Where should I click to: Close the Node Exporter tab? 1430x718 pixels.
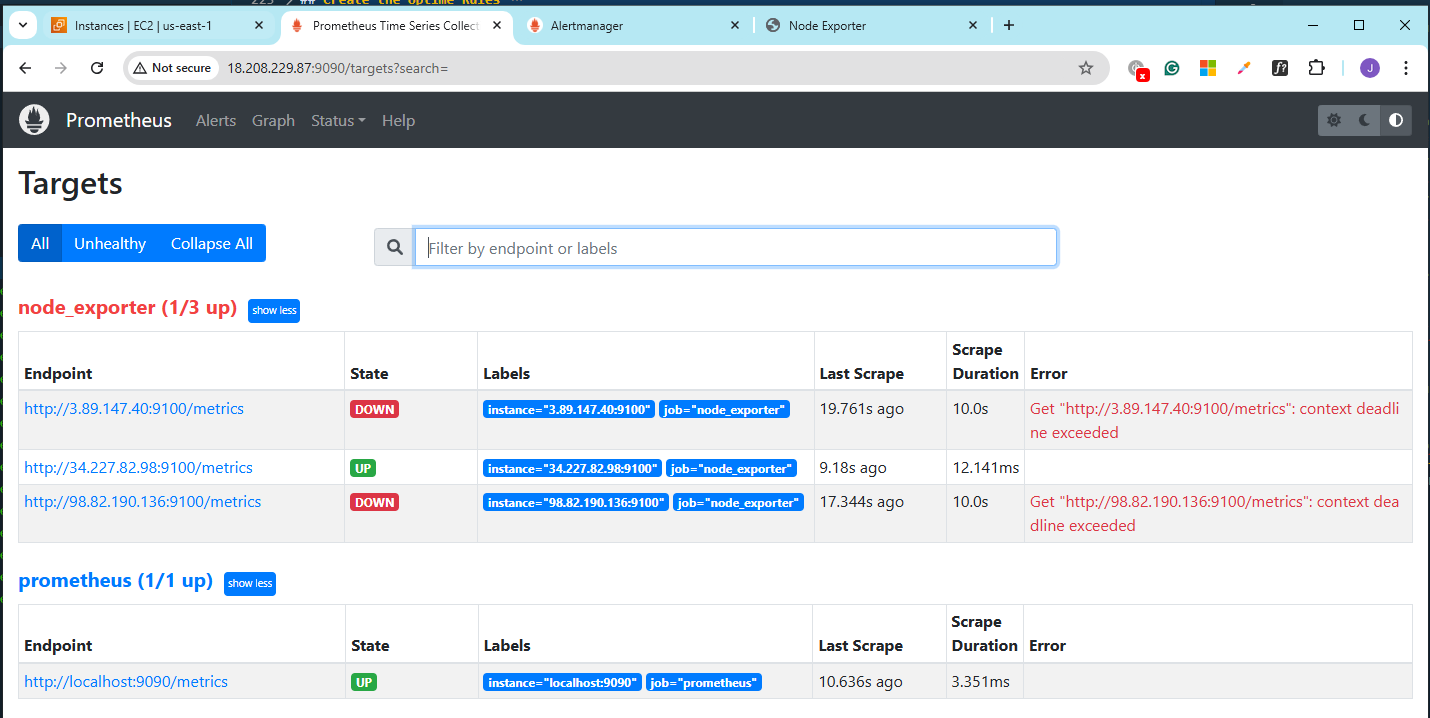point(972,25)
